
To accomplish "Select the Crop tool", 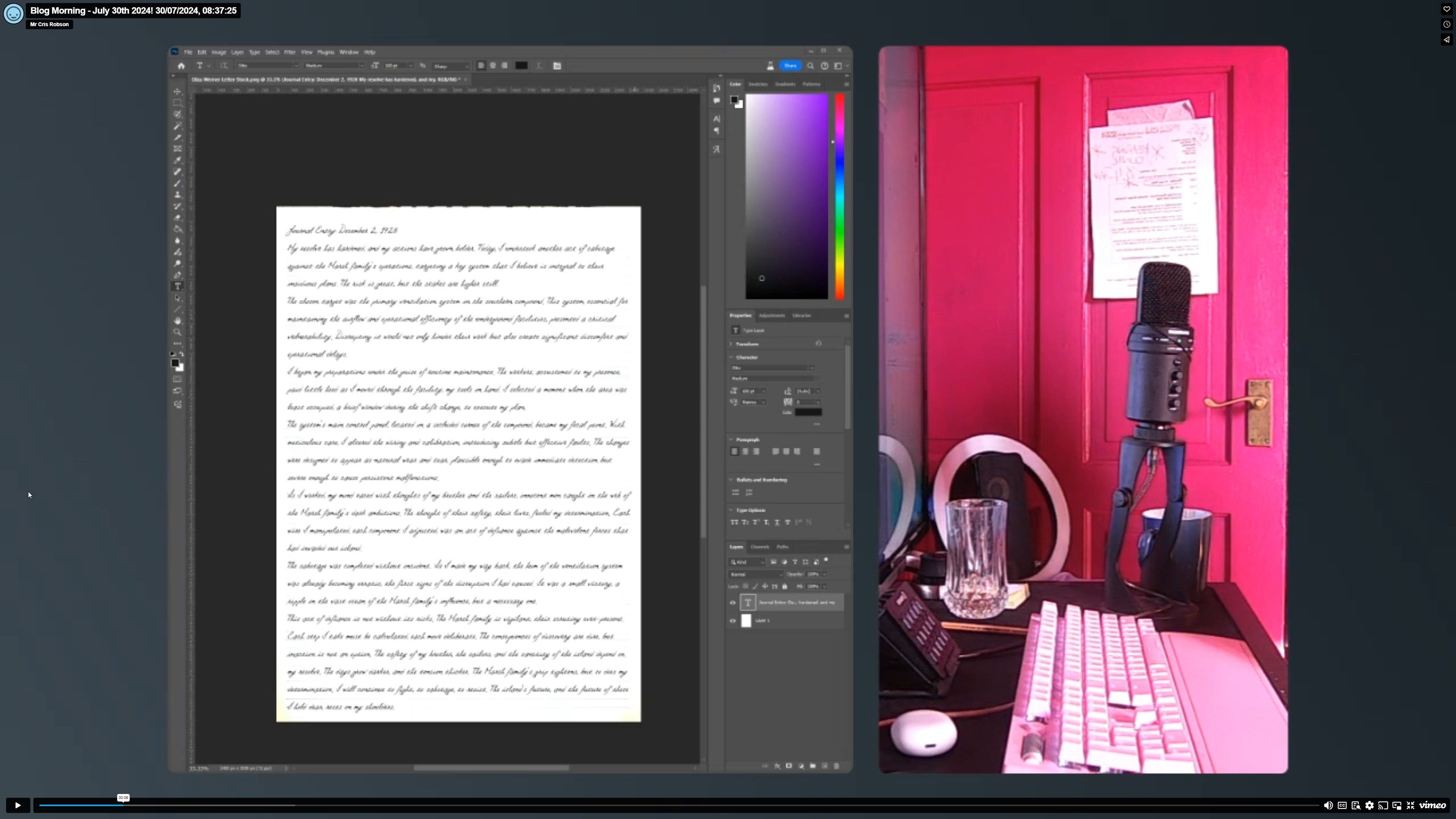I will click(x=177, y=137).
